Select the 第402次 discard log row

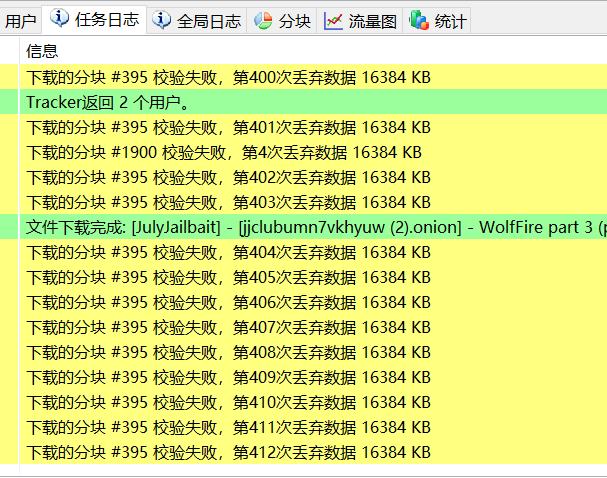228,177
